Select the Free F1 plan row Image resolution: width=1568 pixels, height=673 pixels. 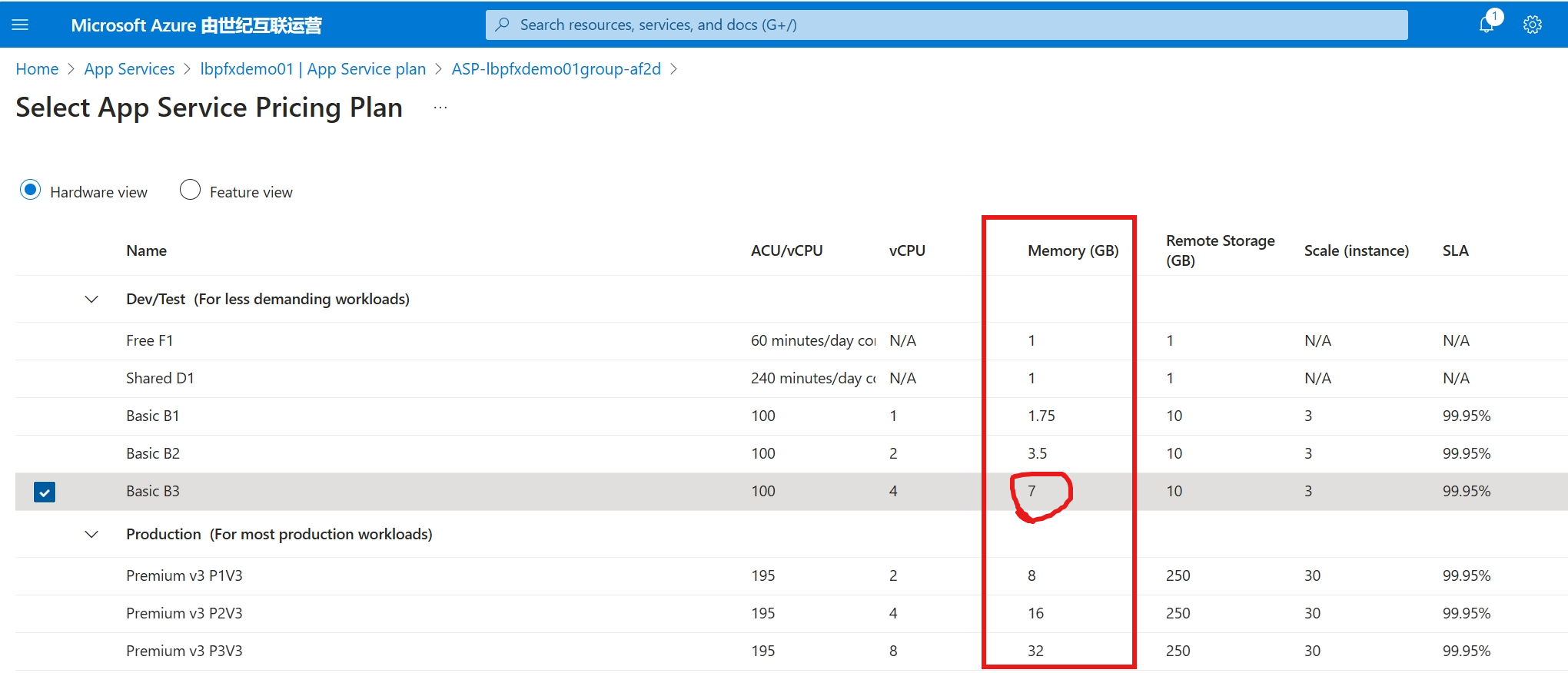(x=150, y=340)
